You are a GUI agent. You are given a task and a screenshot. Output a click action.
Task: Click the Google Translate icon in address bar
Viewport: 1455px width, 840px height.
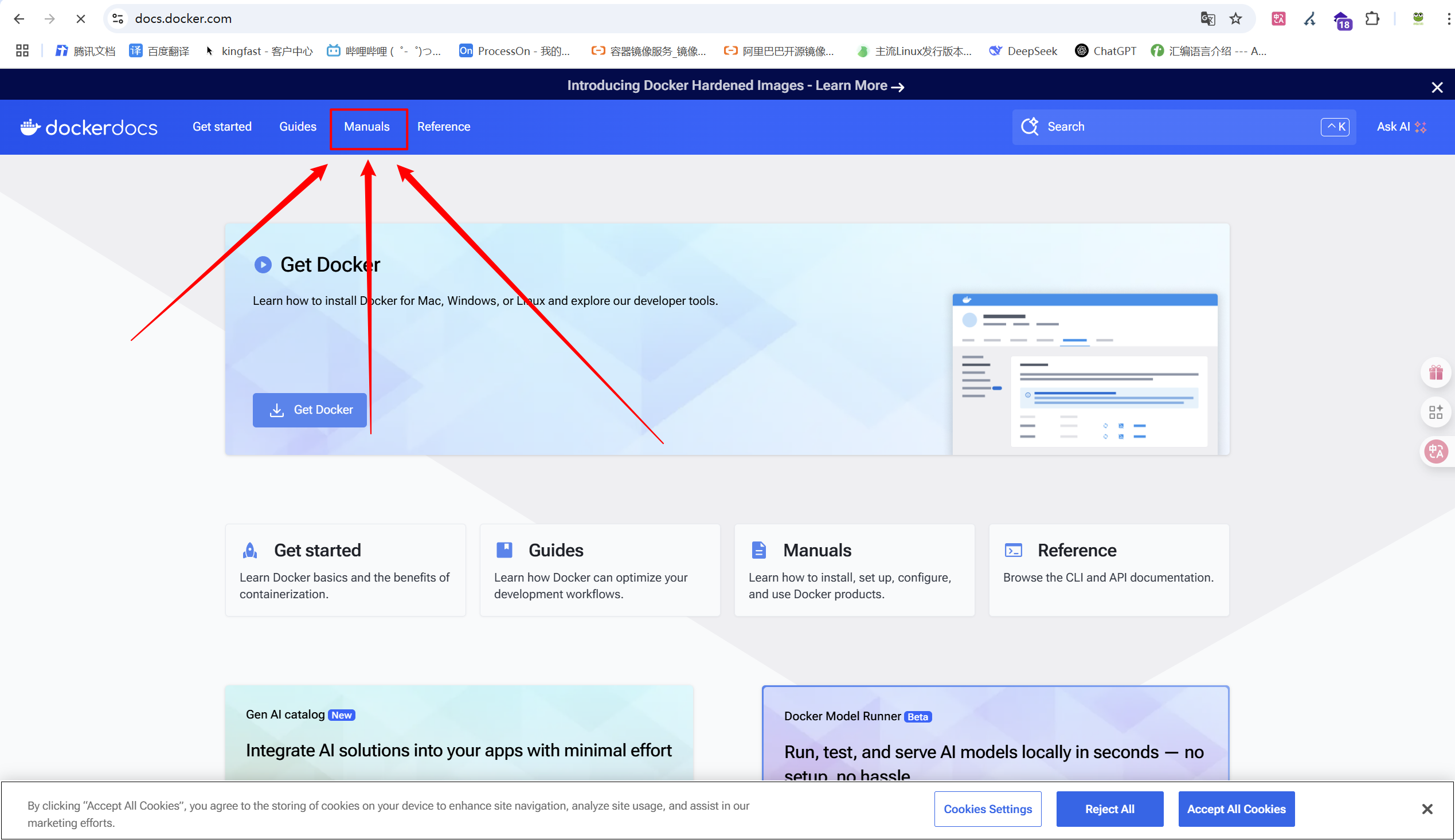pyautogui.click(x=1207, y=19)
